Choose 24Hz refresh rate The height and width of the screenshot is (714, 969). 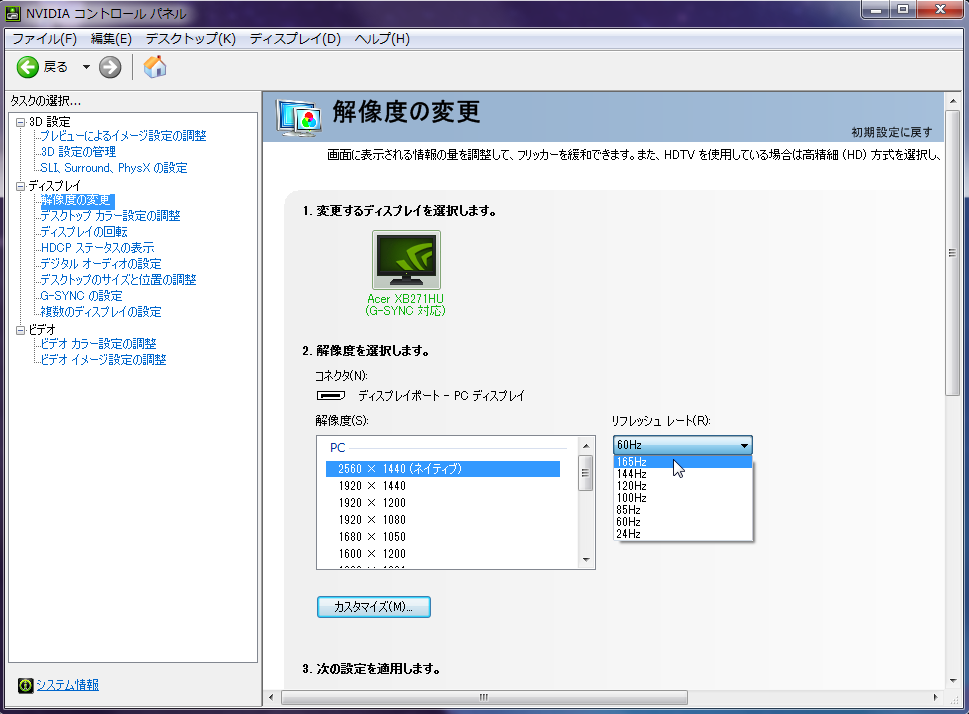pyautogui.click(x=683, y=534)
